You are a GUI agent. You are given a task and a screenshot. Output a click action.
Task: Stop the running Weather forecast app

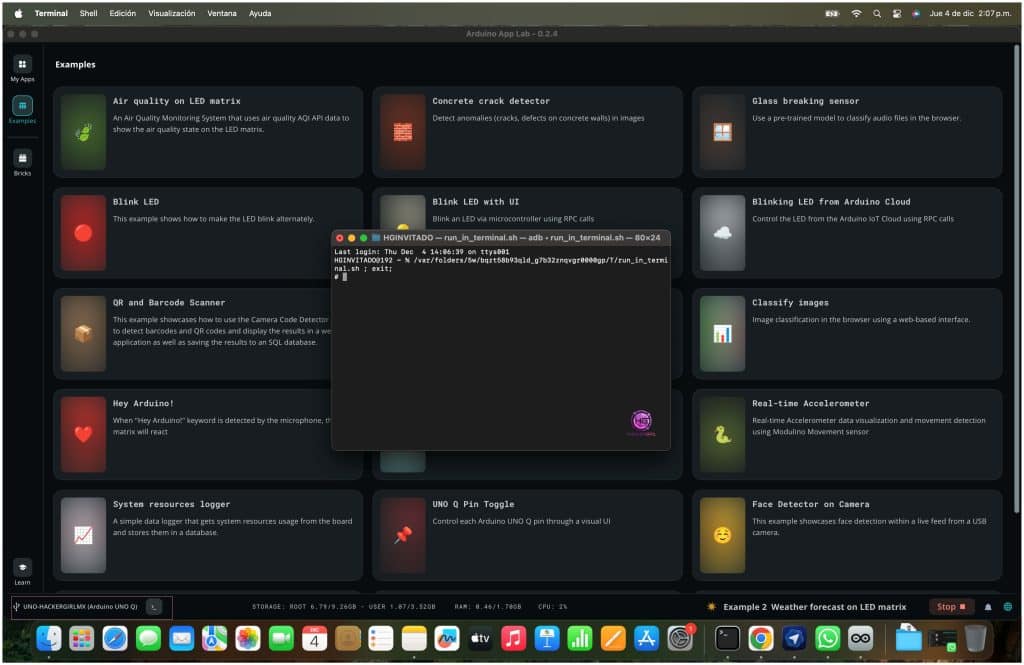950,607
